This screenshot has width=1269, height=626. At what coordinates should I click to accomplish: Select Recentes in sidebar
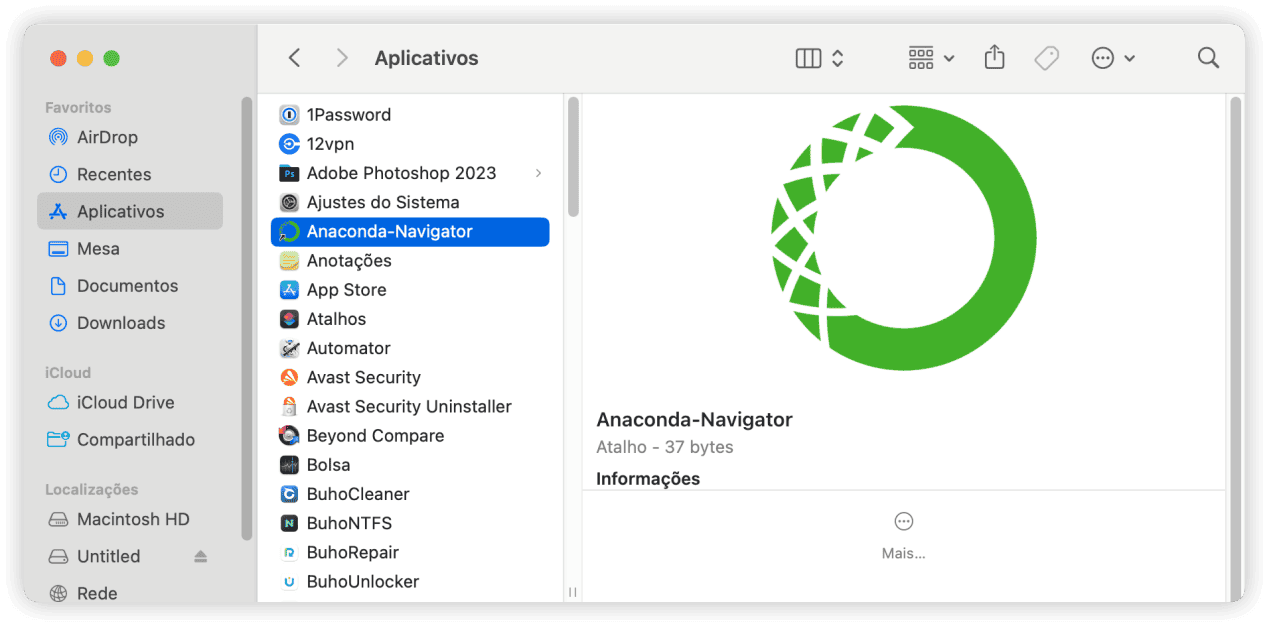[x=130, y=174]
